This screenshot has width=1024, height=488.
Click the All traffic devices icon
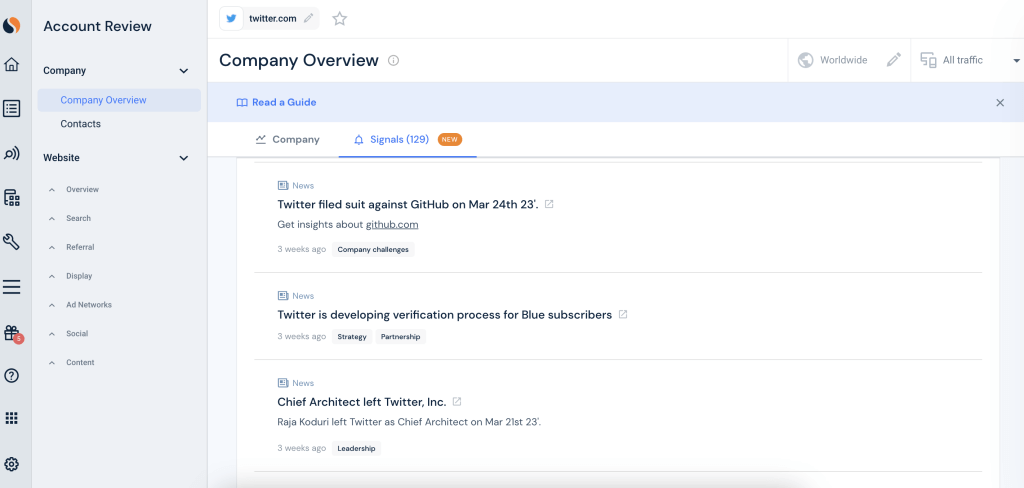[928, 60]
